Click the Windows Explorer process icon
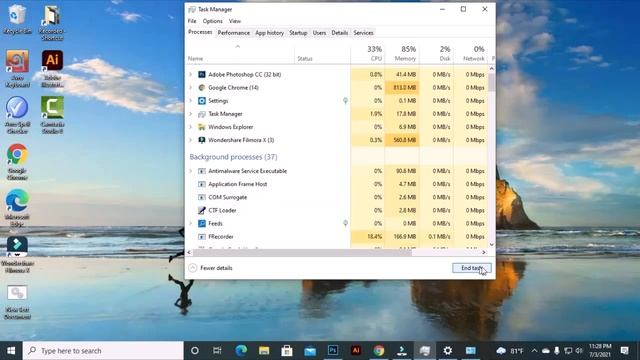 202,127
